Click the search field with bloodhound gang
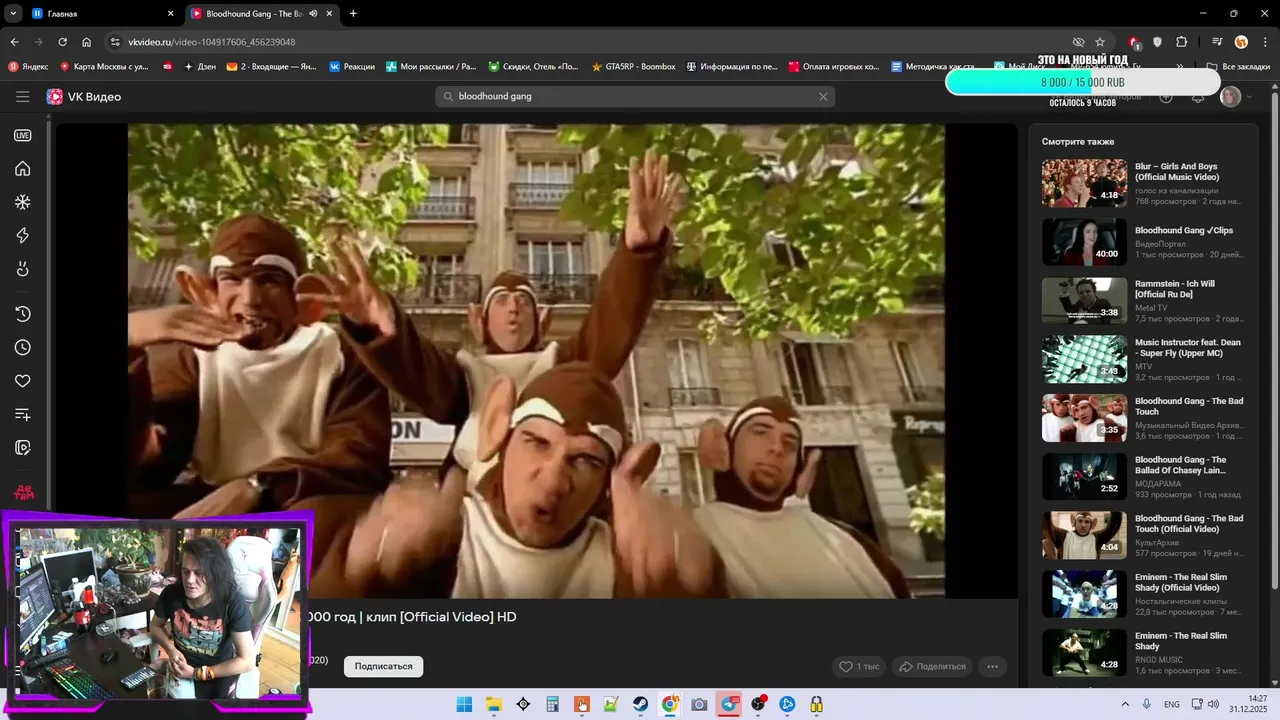 (x=635, y=97)
